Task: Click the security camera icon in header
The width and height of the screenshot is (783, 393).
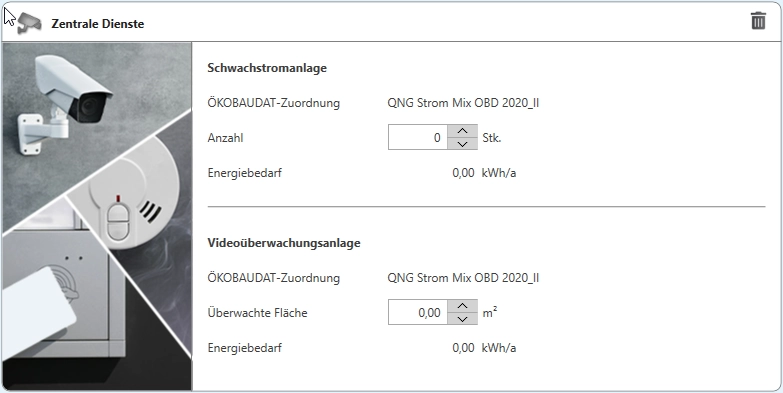Action: (x=29, y=23)
